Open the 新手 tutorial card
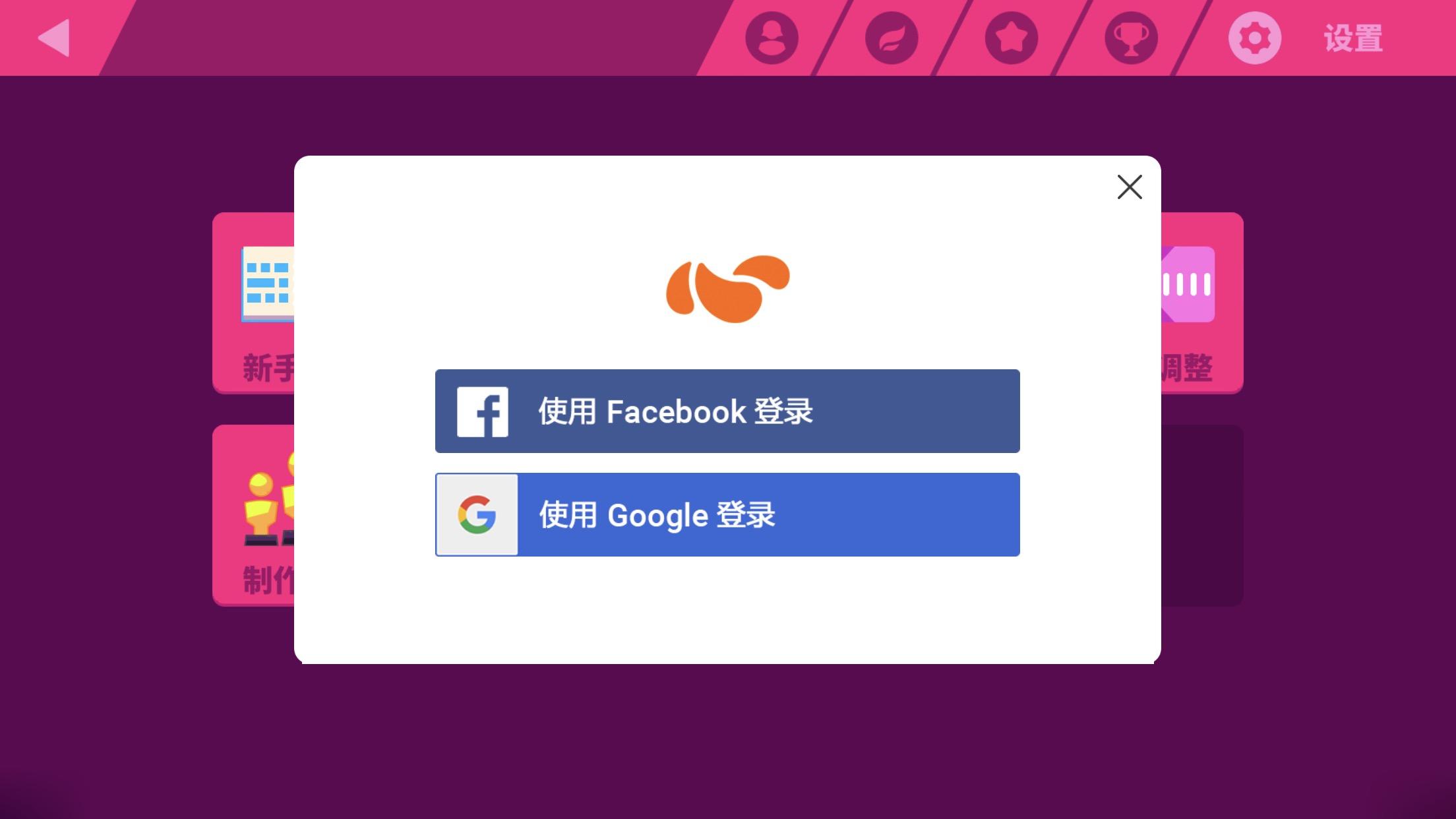 [x=254, y=303]
